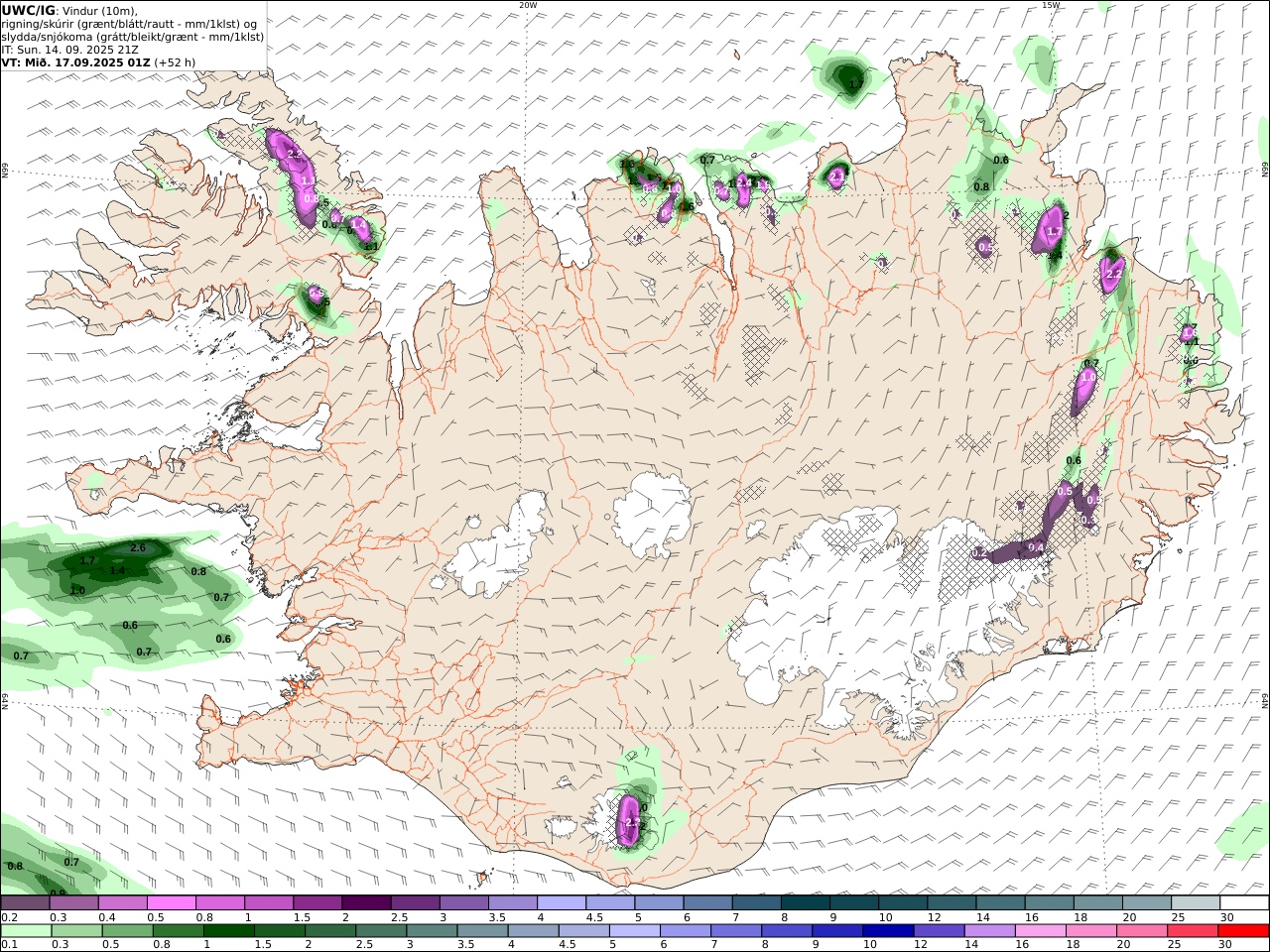Image resolution: width=1270 pixels, height=952 pixels.
Task: Click the pink snow patch on the southern glacier
Action: 628,820
